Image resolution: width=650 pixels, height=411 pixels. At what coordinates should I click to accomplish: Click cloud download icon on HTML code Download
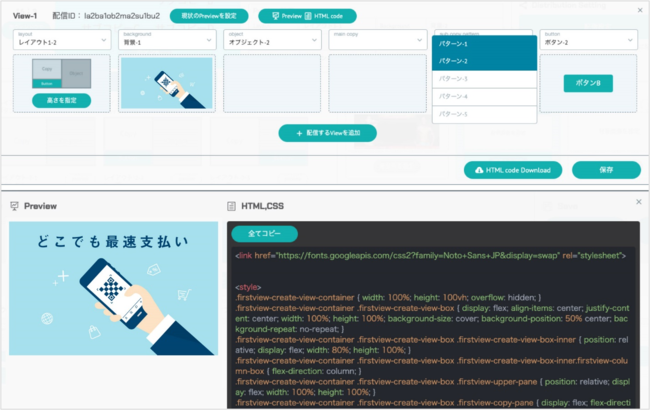coord(479,170)
